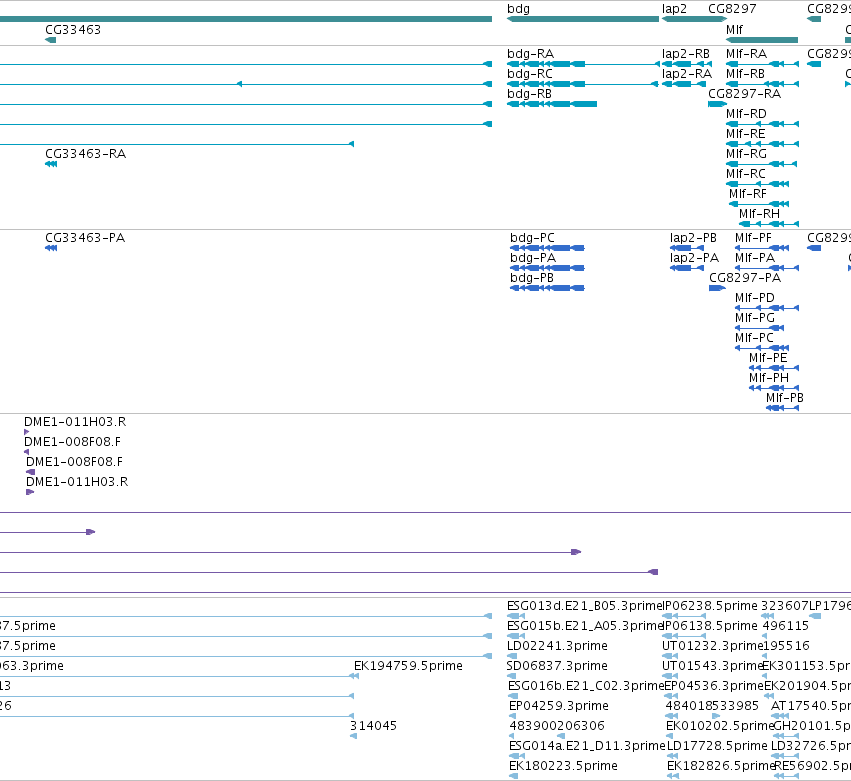Select EST UT01232.3prime

(713, 646)
